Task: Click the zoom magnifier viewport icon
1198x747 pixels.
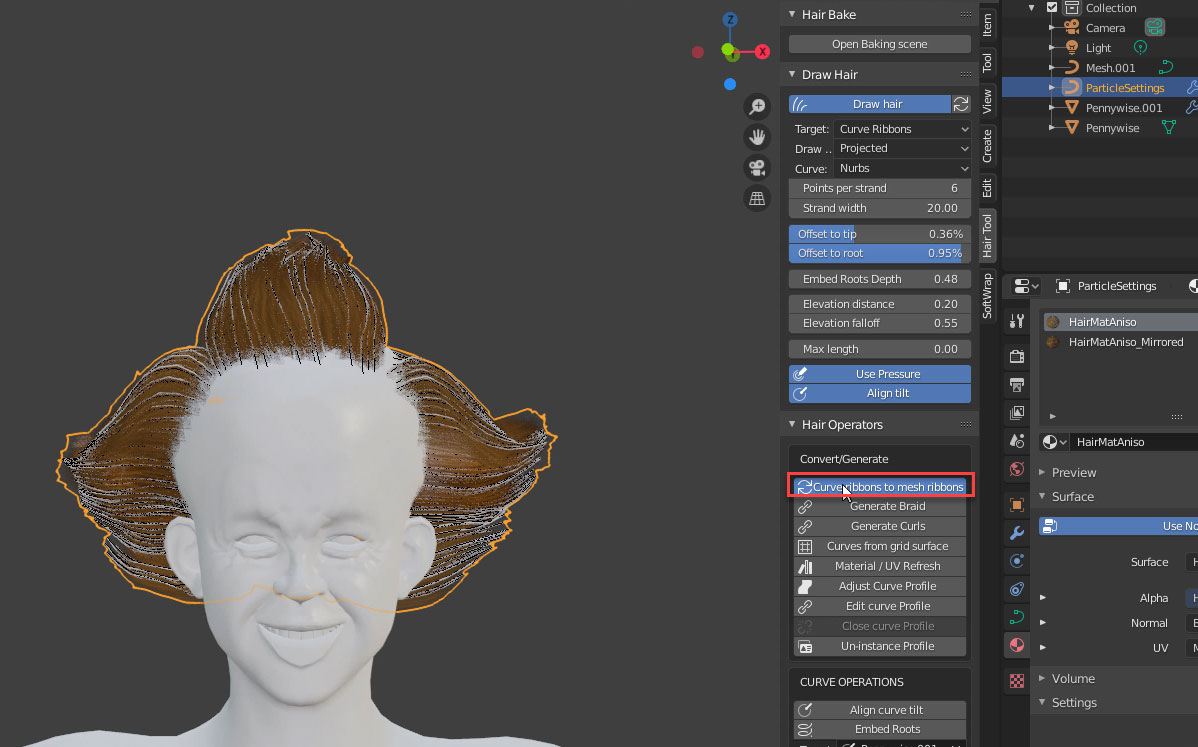Action: (757, 107)
